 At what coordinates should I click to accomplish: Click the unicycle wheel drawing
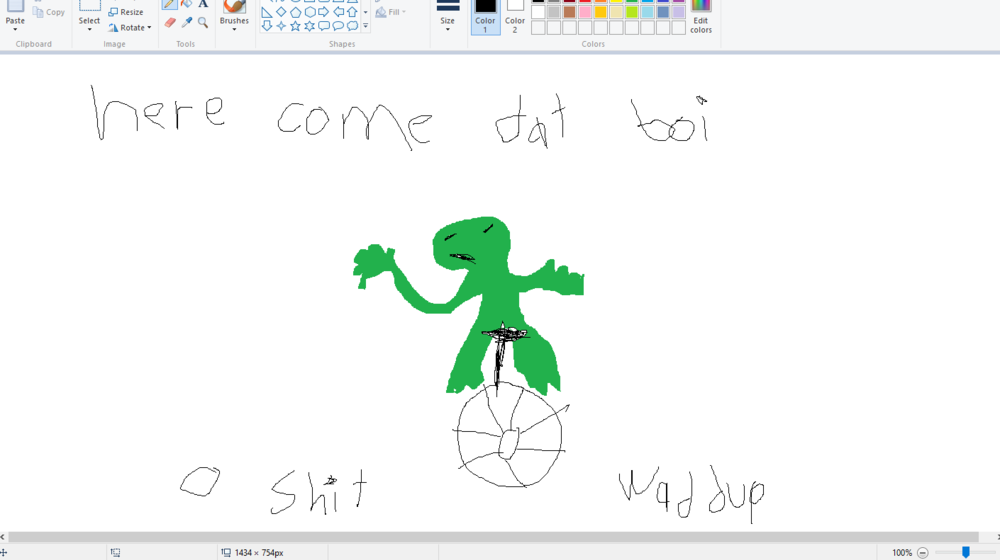click(510, 435)
